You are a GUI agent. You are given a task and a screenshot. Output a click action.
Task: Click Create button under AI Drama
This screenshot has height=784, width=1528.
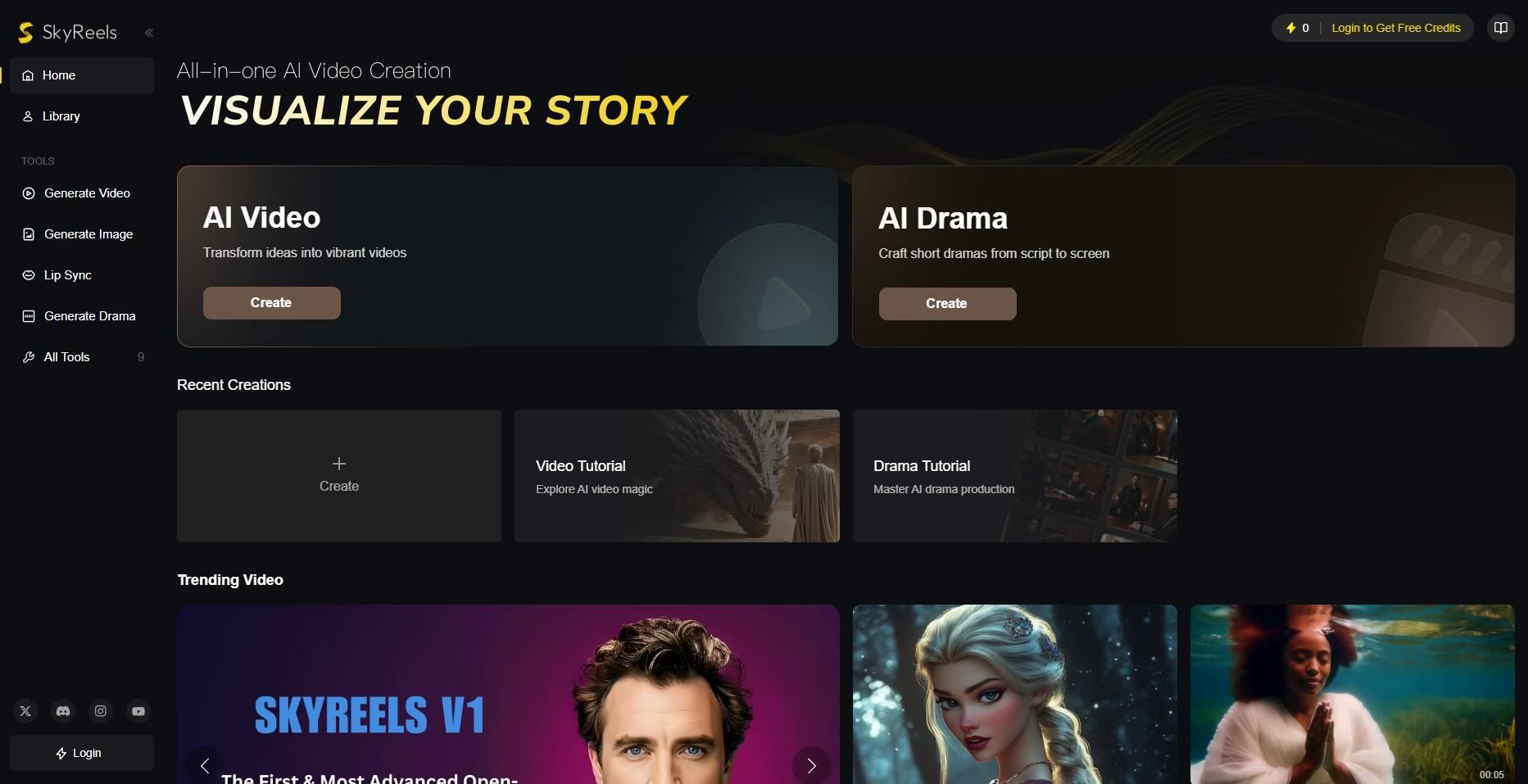tap(947, 304)
